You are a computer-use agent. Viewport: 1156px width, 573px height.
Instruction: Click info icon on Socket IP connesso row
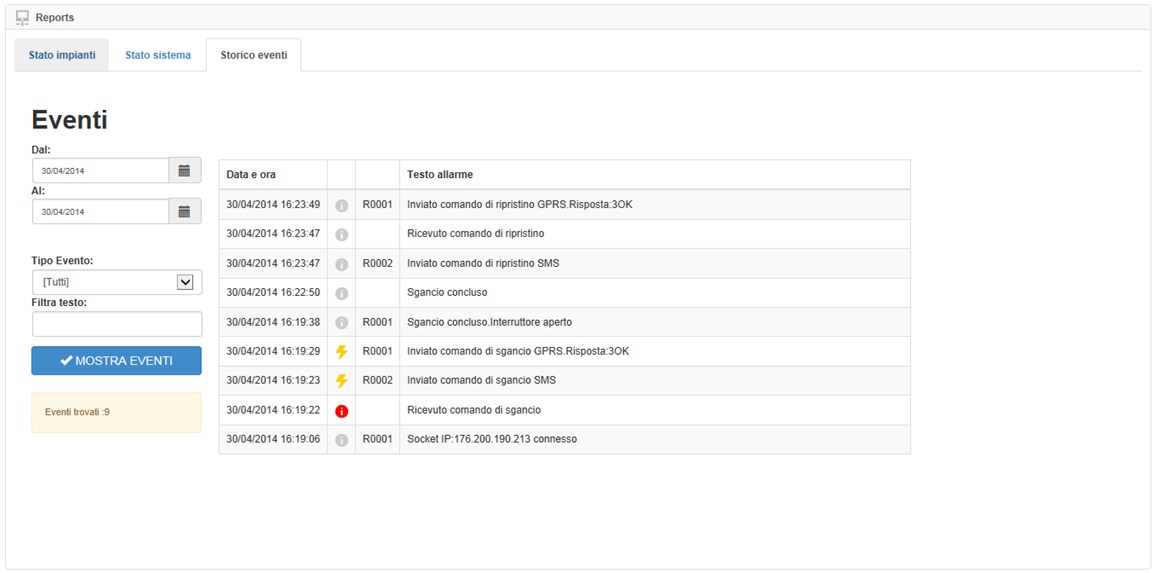[x=341, y=440]
